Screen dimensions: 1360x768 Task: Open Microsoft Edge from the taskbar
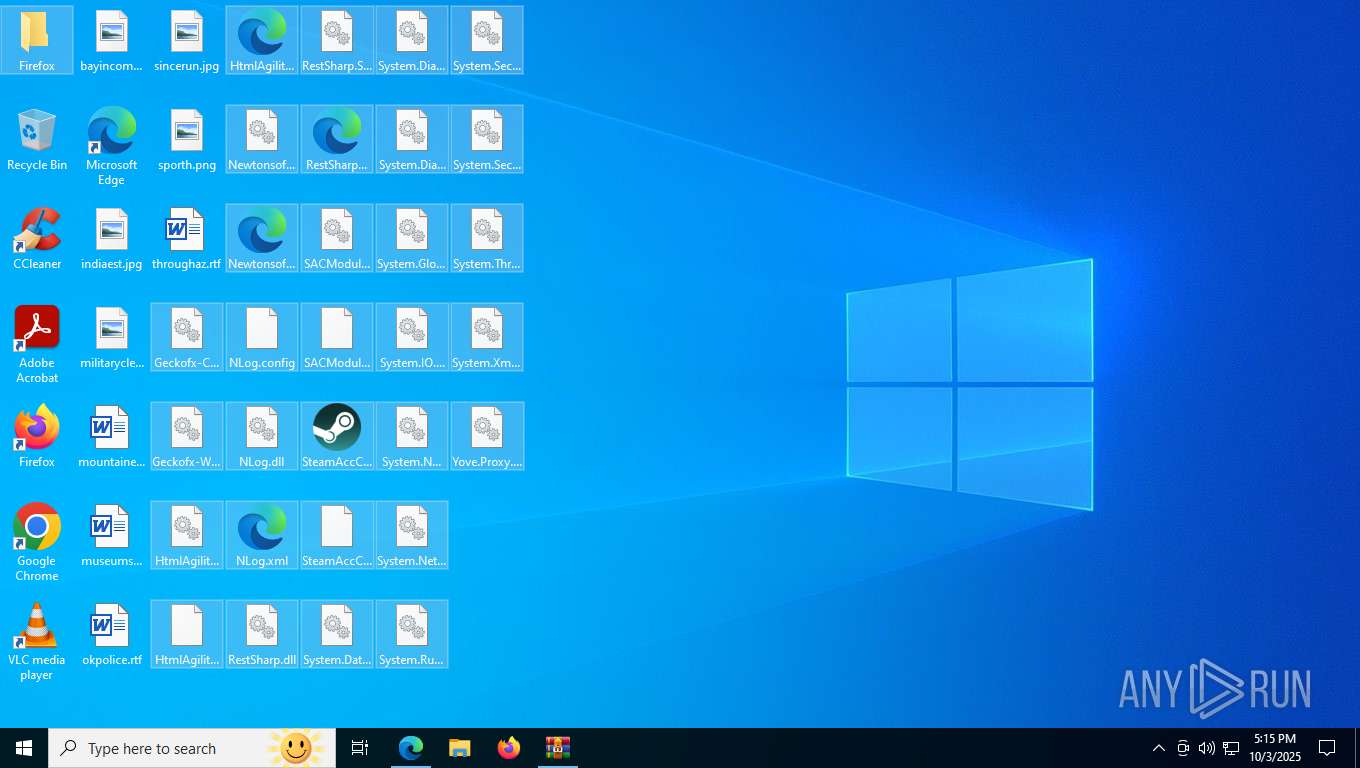pos(411,748)
